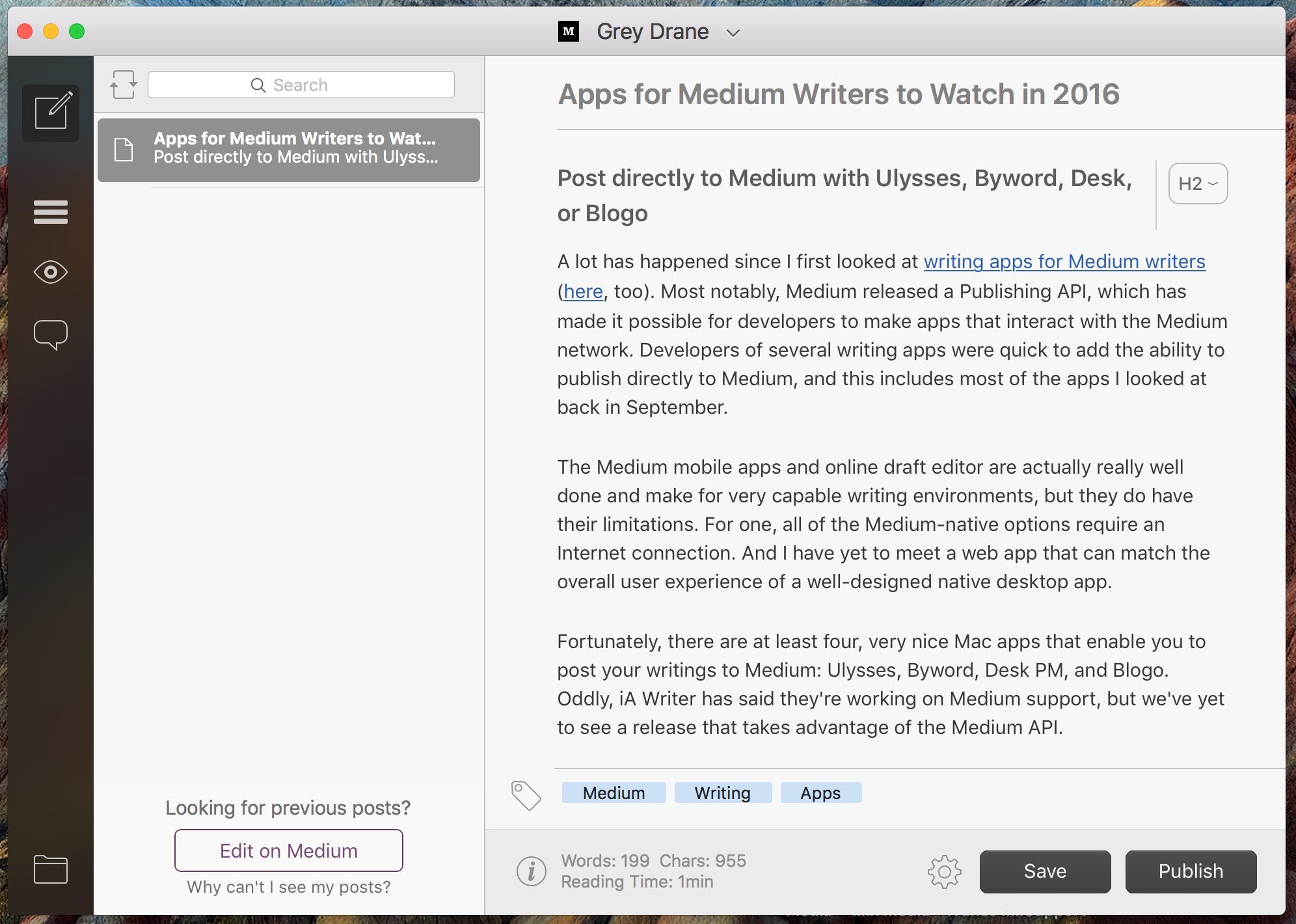
Task: Expand the Grey Drane account dropdown
Action: [x=733, y=33]
